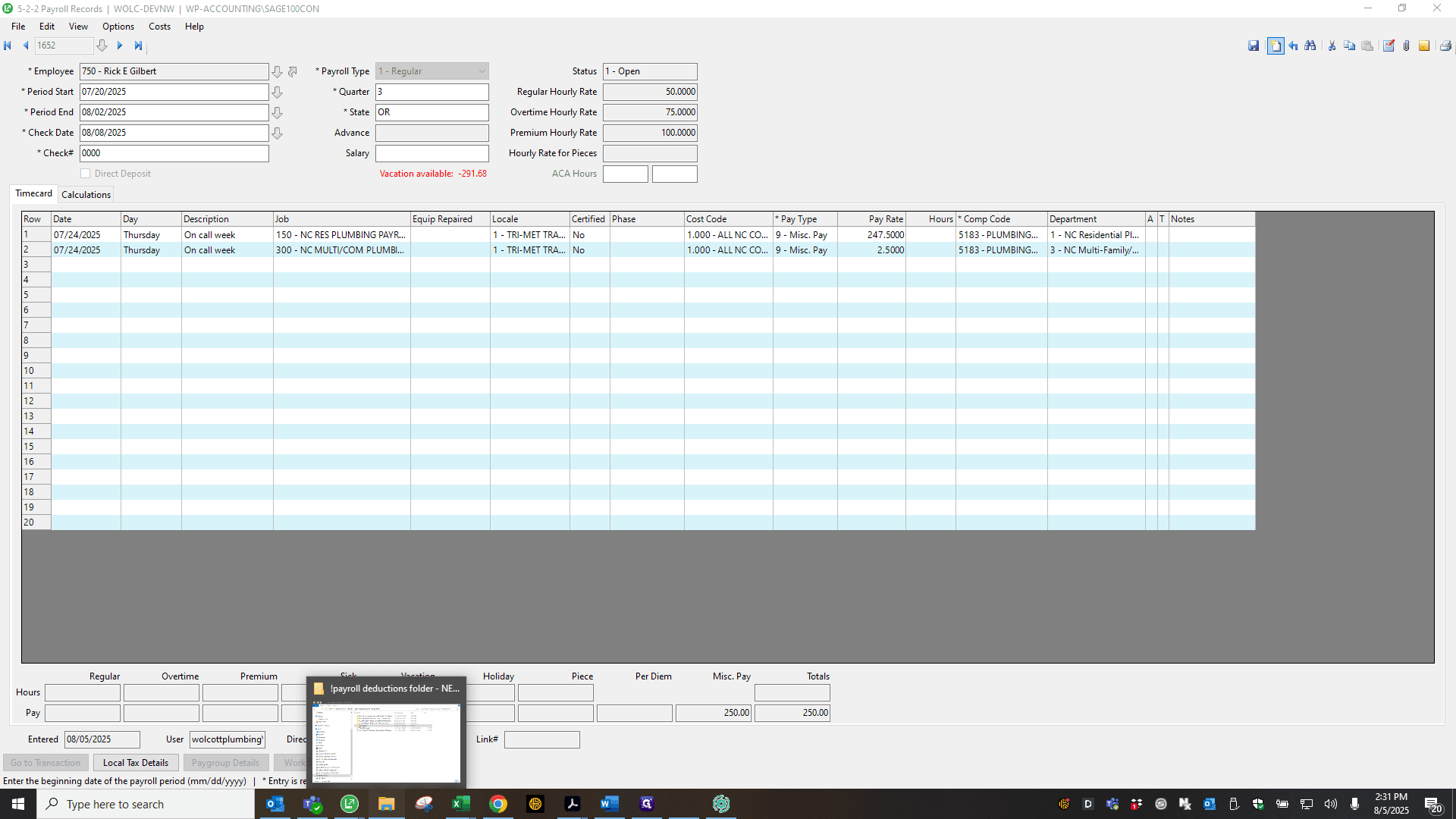Viewport: 1456px width, 819px height.
Task: Expand the Period Start lookup arrow
Action: click(278, 93)
